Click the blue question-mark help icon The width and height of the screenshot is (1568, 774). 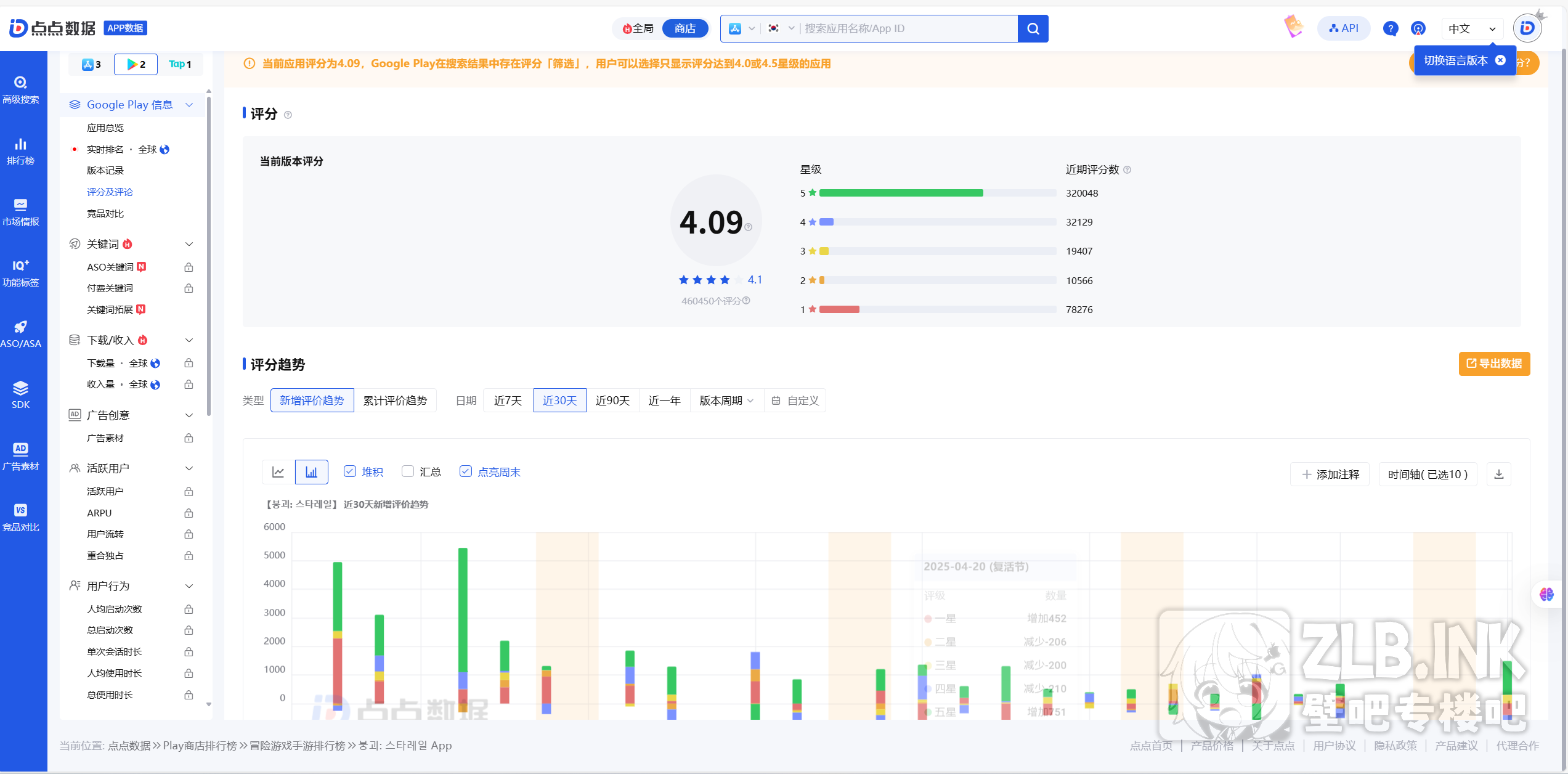(1390, 28)
